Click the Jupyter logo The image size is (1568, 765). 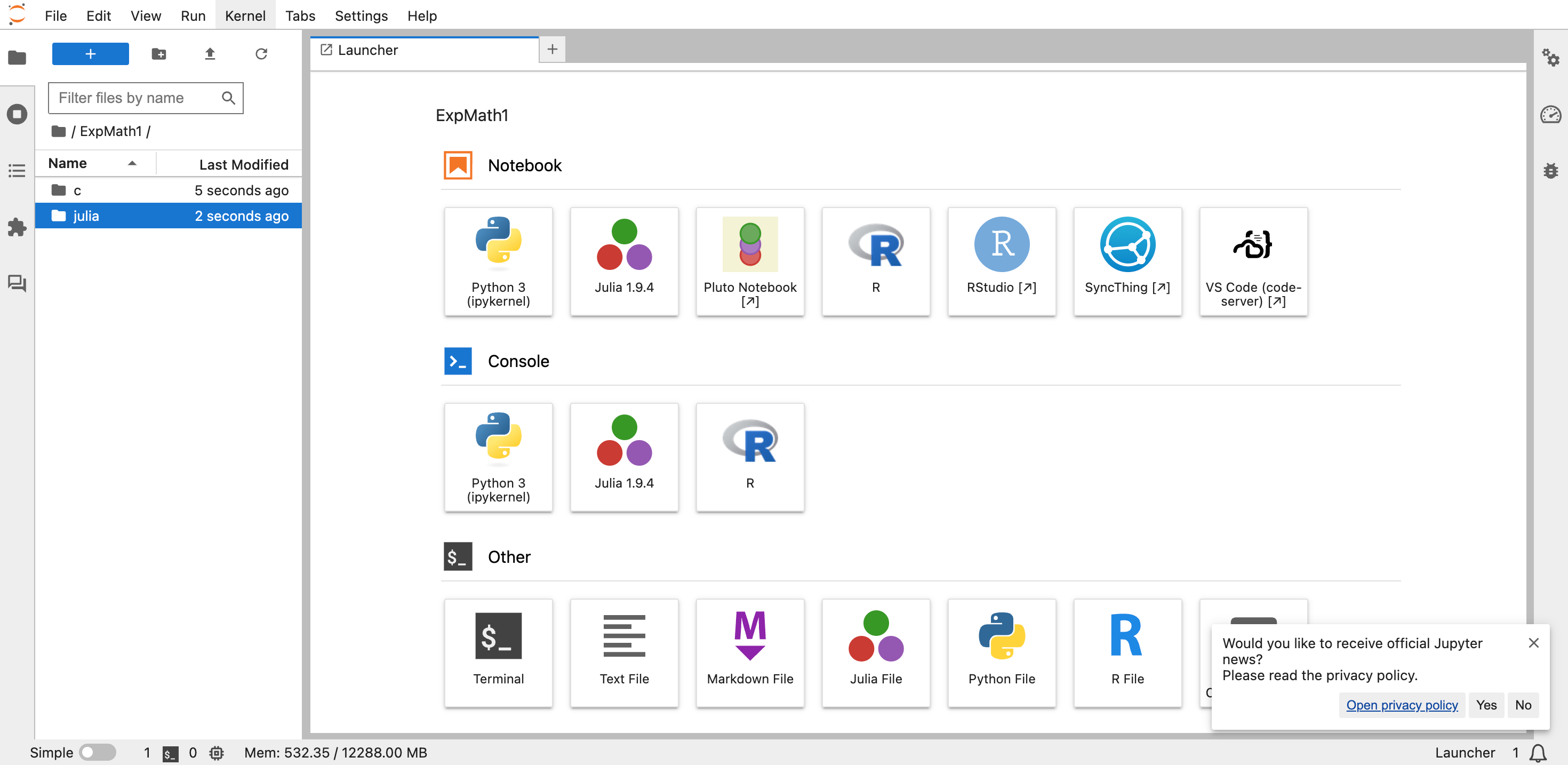point(17,13)
